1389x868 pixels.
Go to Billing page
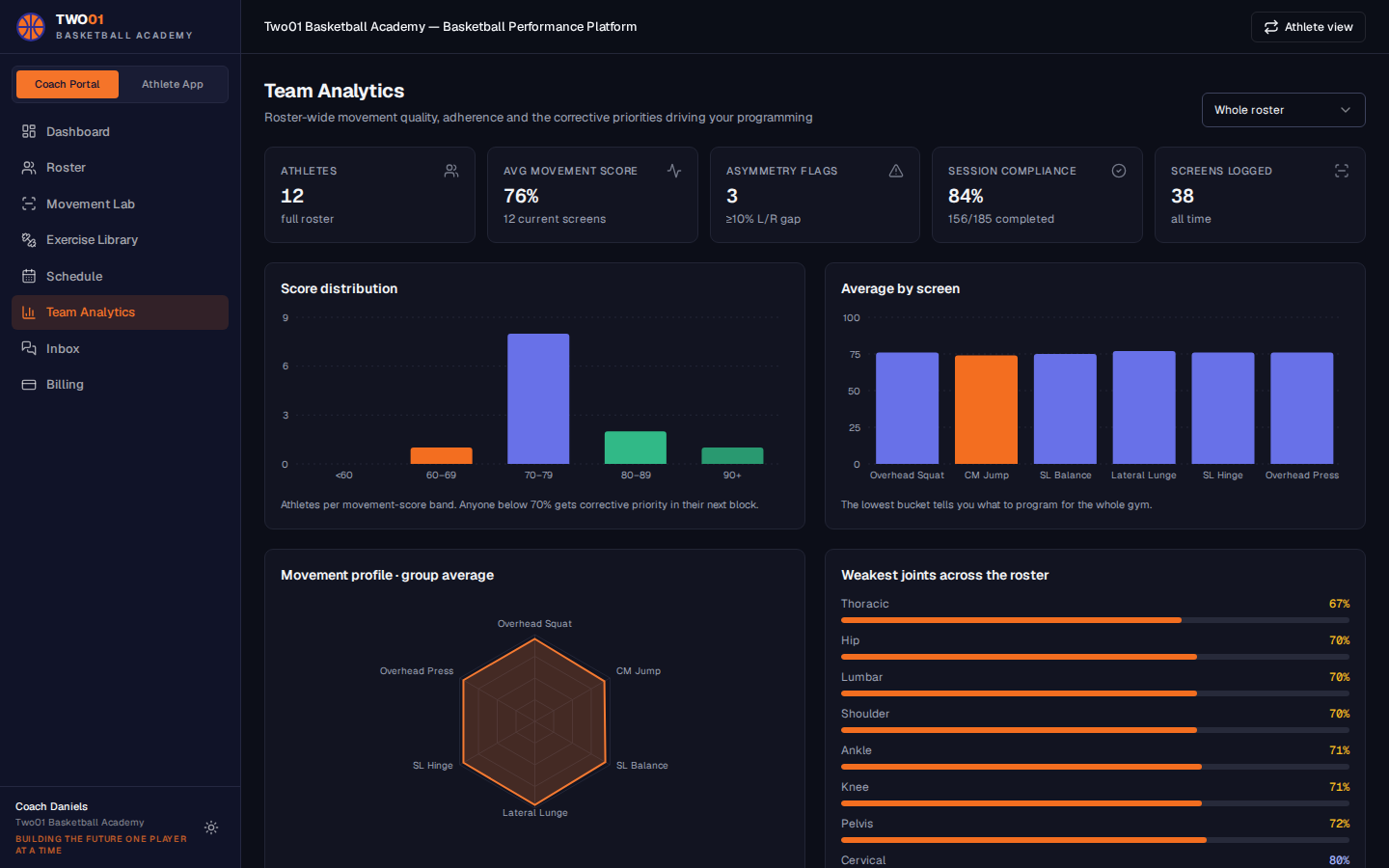120,385
